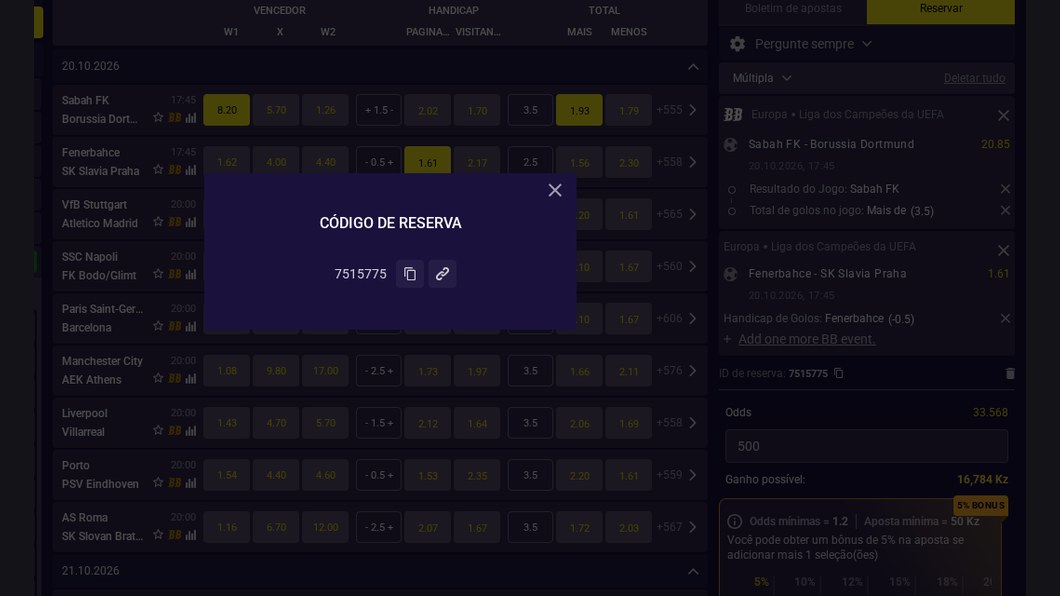Viewport: 1060px width, 596px height.
Task: Favorite the Paris Saint-Germain match star
Action: 158,326
